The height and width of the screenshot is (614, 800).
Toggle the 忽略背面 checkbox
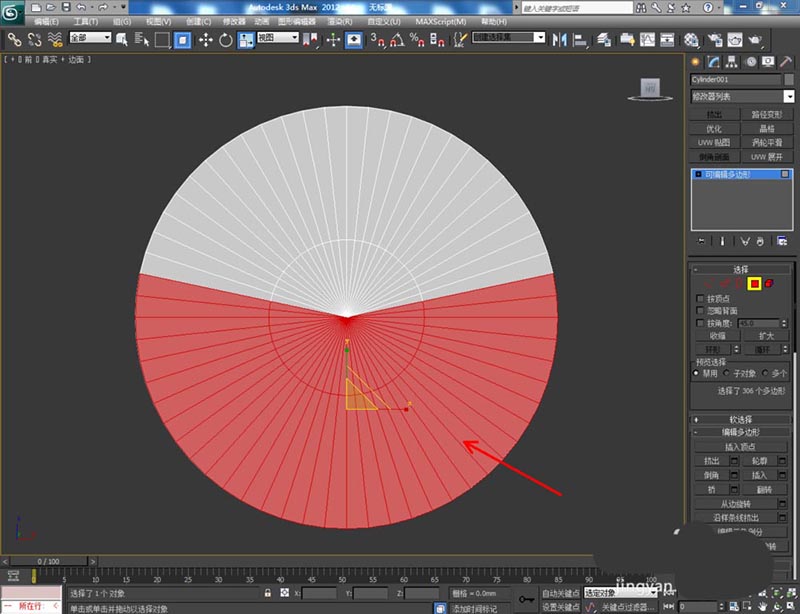(x=700, y=311)
